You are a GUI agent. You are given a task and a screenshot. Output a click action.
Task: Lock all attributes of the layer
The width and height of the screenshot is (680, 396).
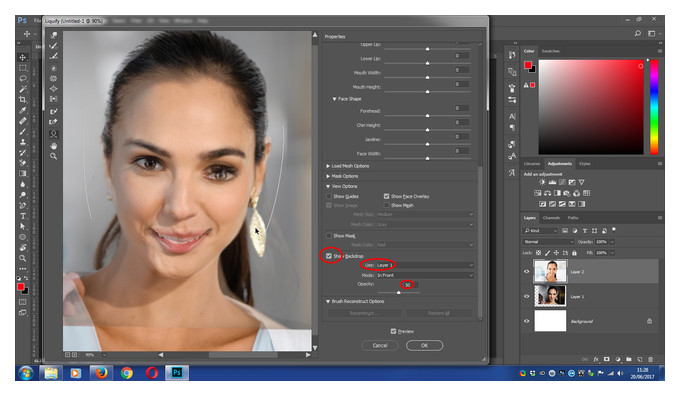(574, 253)
